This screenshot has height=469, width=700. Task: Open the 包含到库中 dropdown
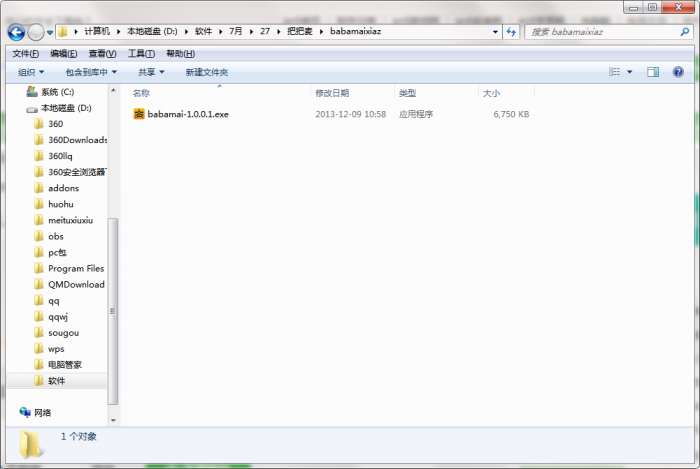tap(92, 72)
